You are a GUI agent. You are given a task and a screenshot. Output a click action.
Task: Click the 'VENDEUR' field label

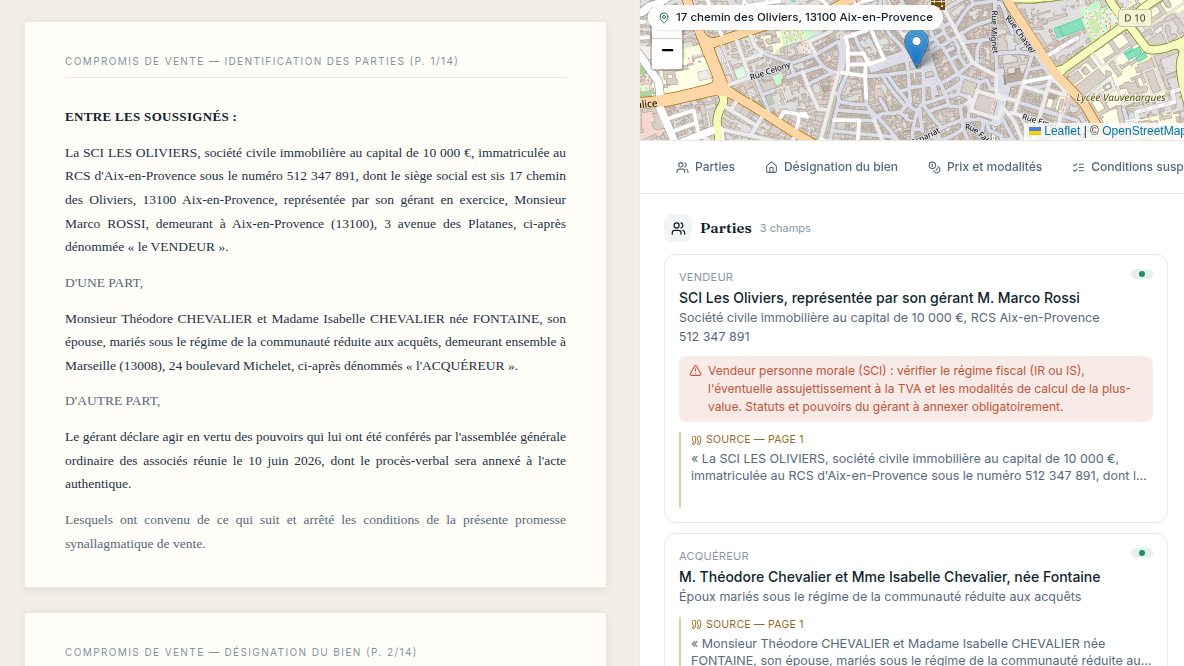[706, 277]
